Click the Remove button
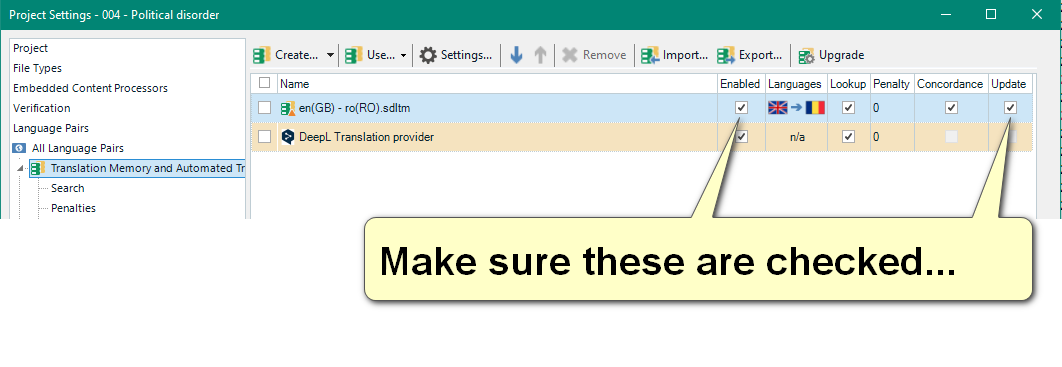The image size is (1062, 367). 595,56
